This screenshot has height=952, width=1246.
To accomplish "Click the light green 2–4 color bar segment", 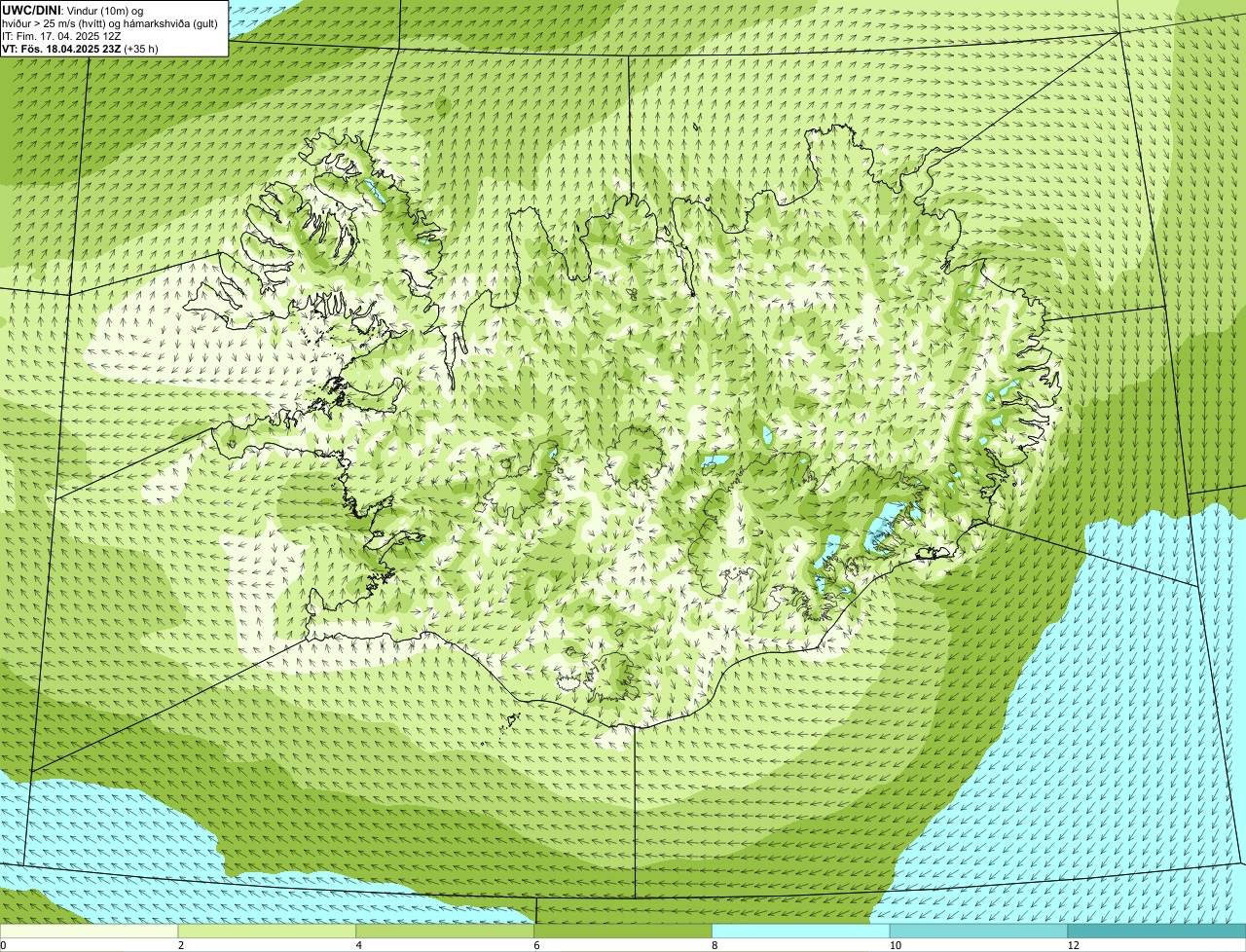I will 267,931.
